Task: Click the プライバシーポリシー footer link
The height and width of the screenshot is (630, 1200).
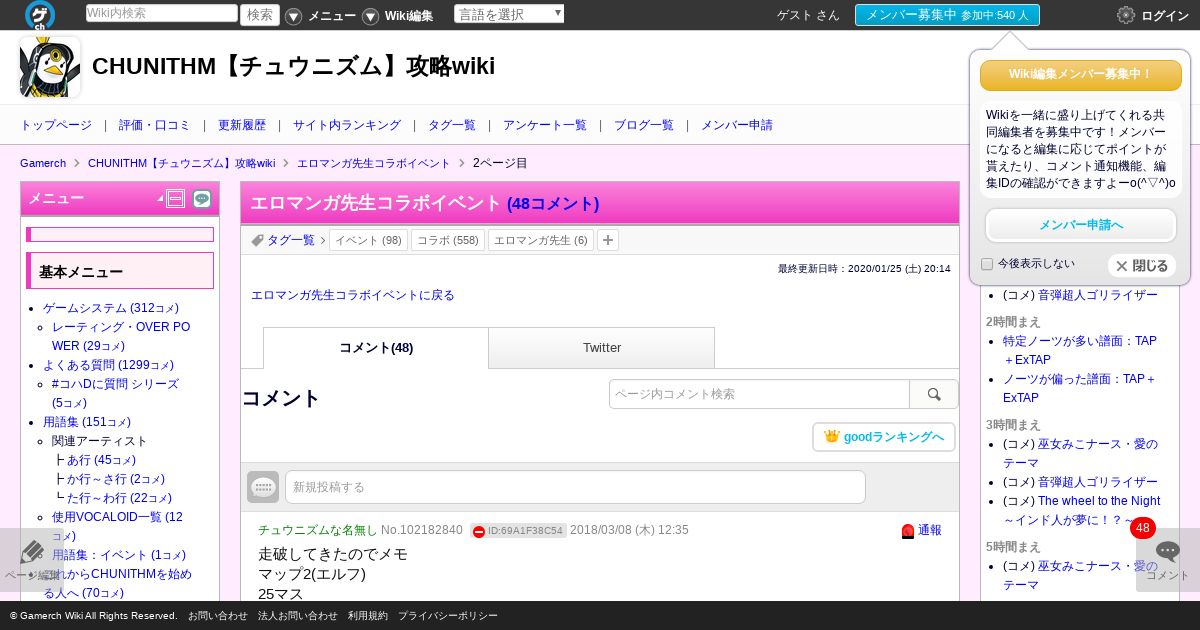Action: [x=448, y=616]
